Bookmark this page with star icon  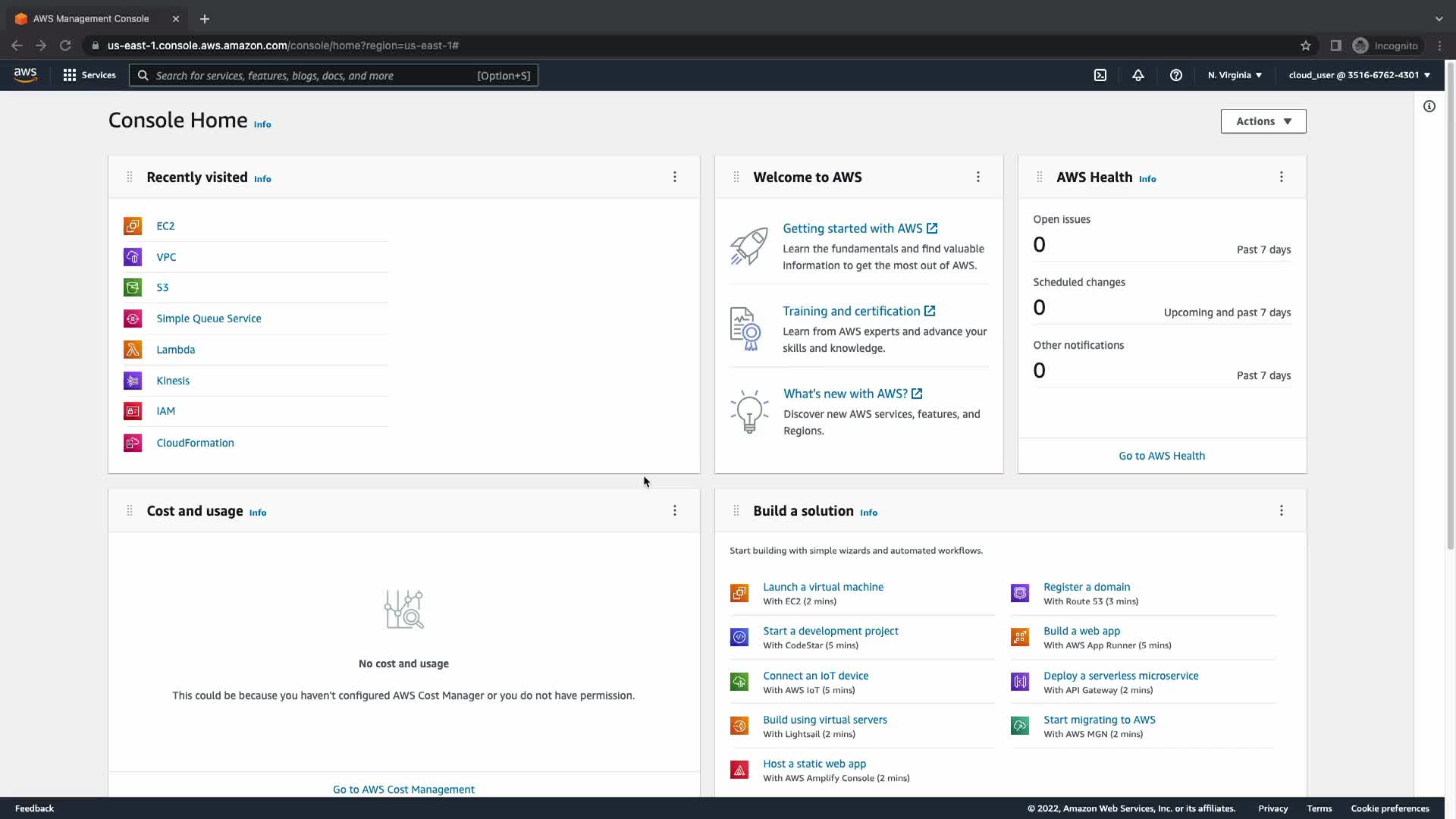(1306, 45)
